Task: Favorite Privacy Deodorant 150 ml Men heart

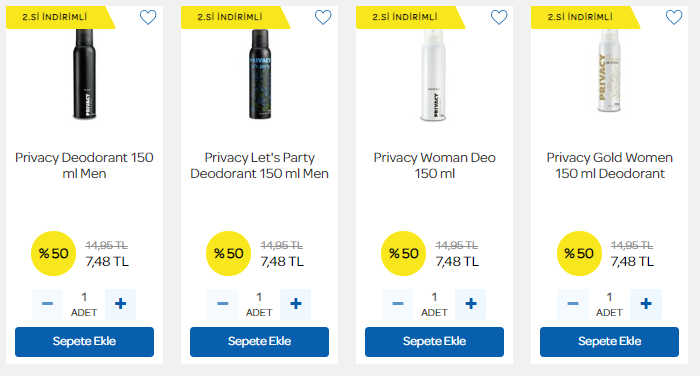Action: (148, 17)
